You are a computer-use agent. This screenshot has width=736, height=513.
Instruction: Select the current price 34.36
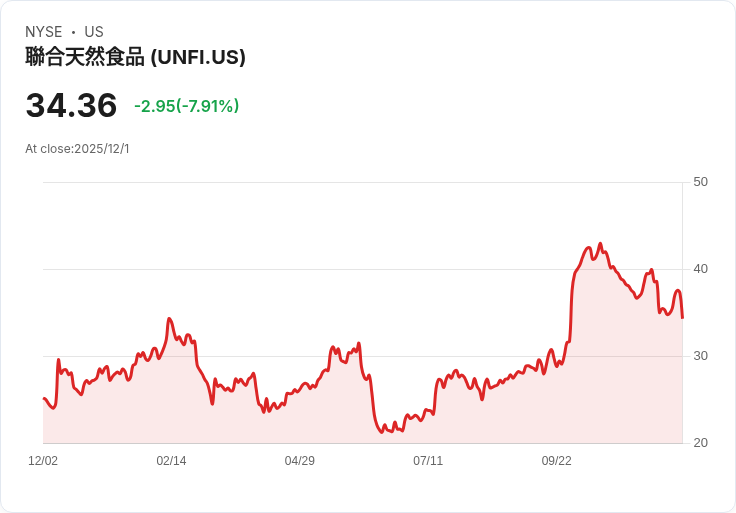point(71,105)
